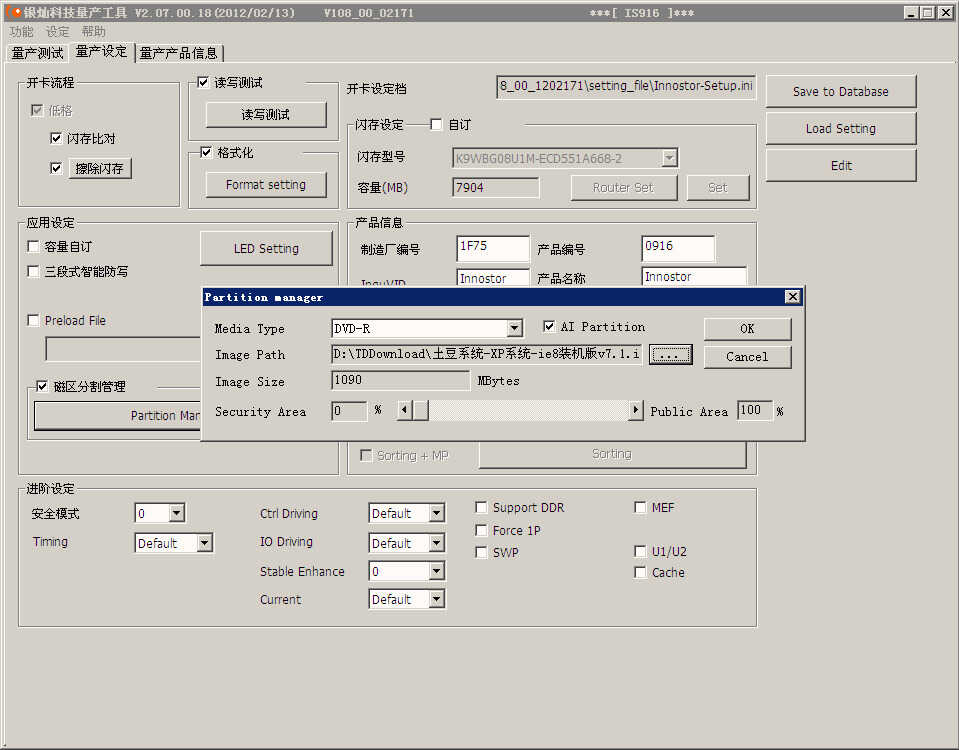
Task: Click the Image Path text field
Action: click(487, 355)
